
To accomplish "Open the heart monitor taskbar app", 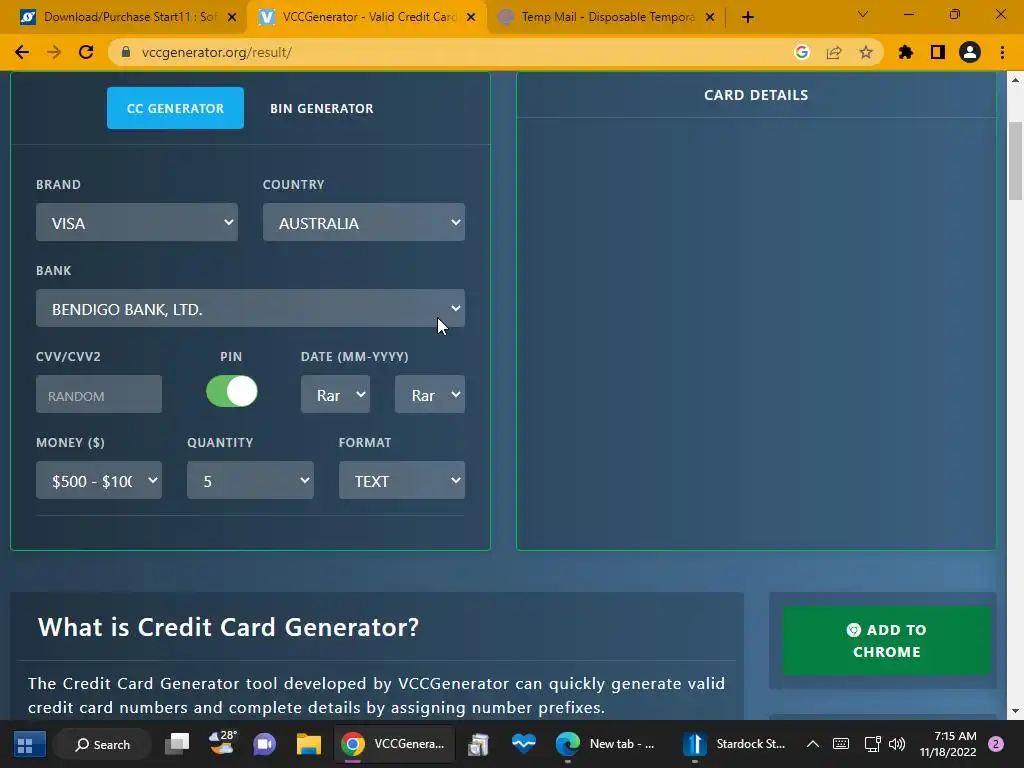I will (524, 744).
